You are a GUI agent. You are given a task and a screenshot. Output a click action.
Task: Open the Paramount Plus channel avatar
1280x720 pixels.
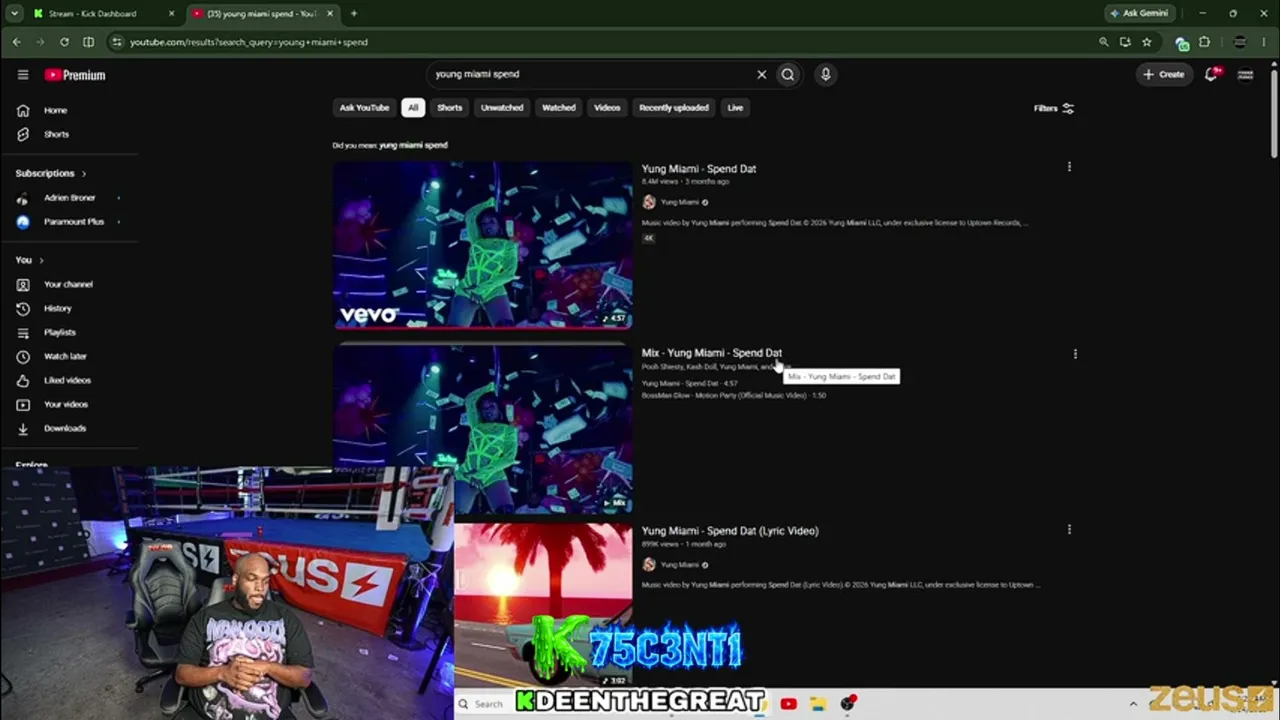click(x=23, y=222)
